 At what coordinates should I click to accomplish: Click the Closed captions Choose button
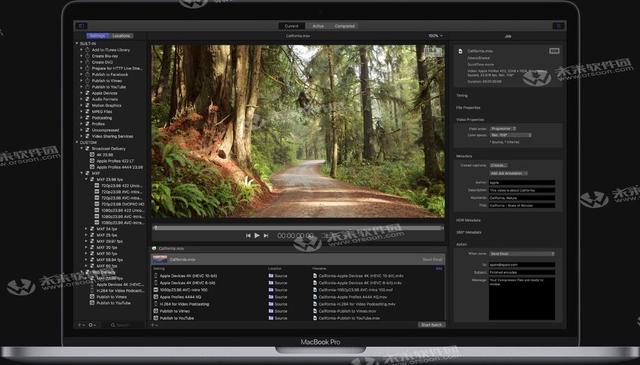[x=498, y=165]
